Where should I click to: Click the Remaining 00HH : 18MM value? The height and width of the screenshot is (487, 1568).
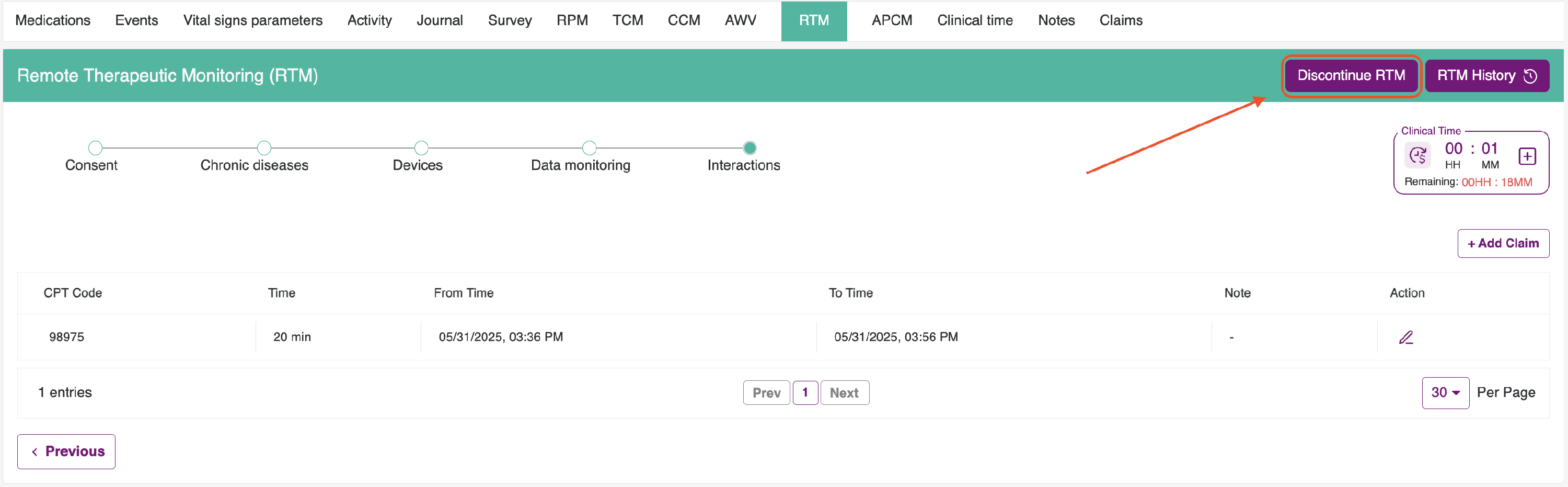click(1497, 182)
